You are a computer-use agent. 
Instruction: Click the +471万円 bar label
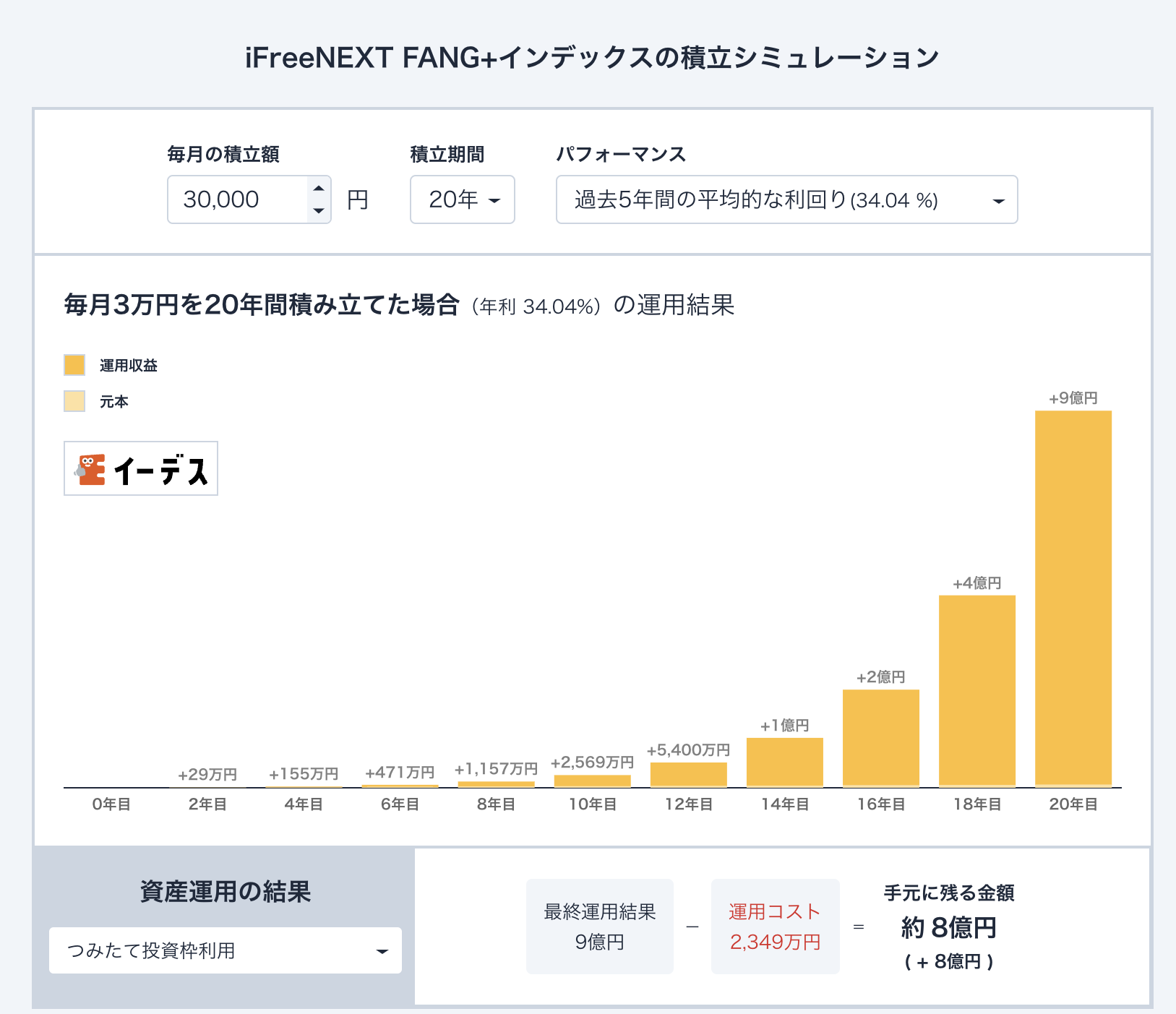[400, 773]
